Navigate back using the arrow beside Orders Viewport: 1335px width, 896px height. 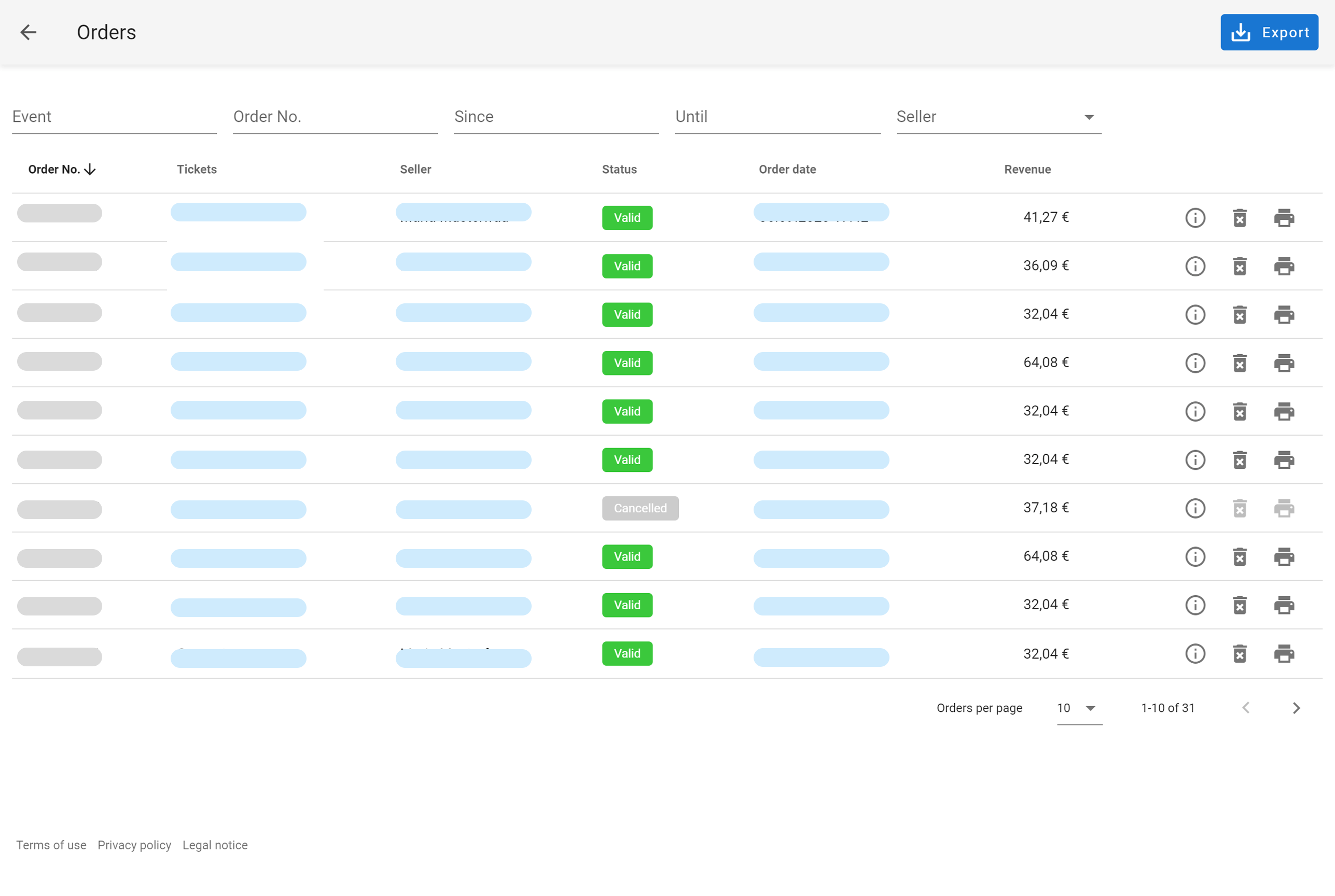click(29, 32)
